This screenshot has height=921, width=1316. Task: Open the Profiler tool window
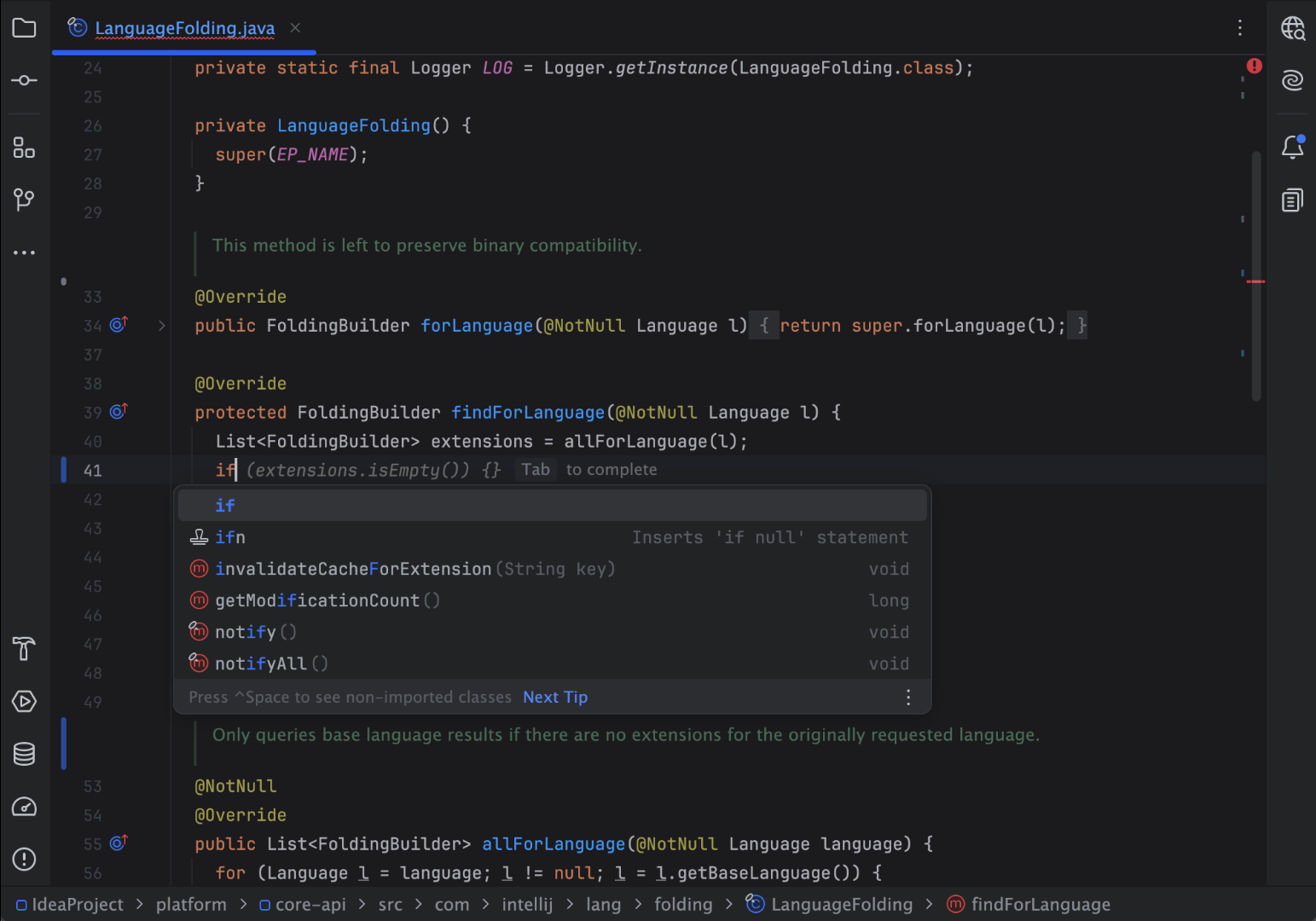24,807
